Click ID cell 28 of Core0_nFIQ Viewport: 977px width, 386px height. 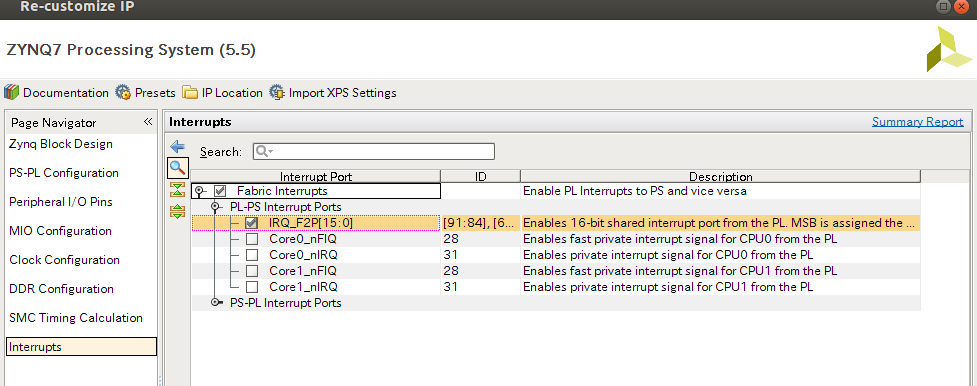[x=480, y=239]
